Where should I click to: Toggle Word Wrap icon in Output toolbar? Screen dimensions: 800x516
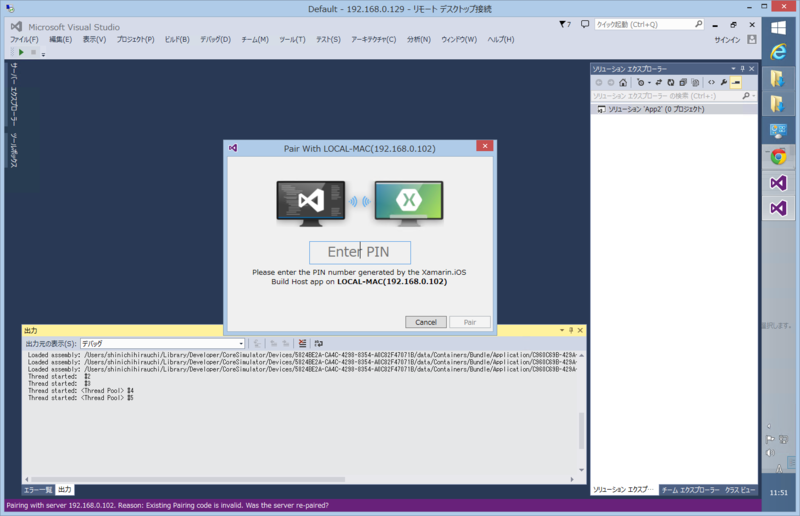pos(319,343)
